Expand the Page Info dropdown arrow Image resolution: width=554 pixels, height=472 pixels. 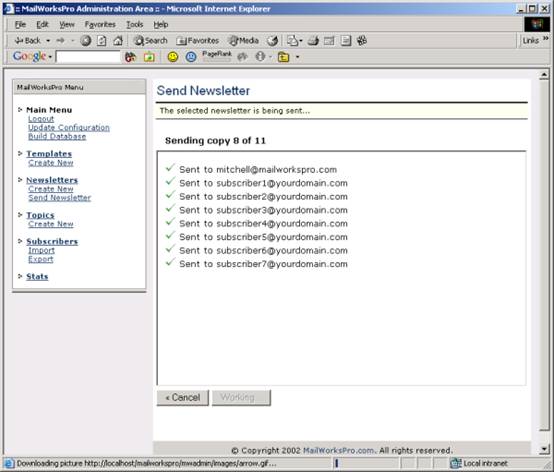(270, 57)
